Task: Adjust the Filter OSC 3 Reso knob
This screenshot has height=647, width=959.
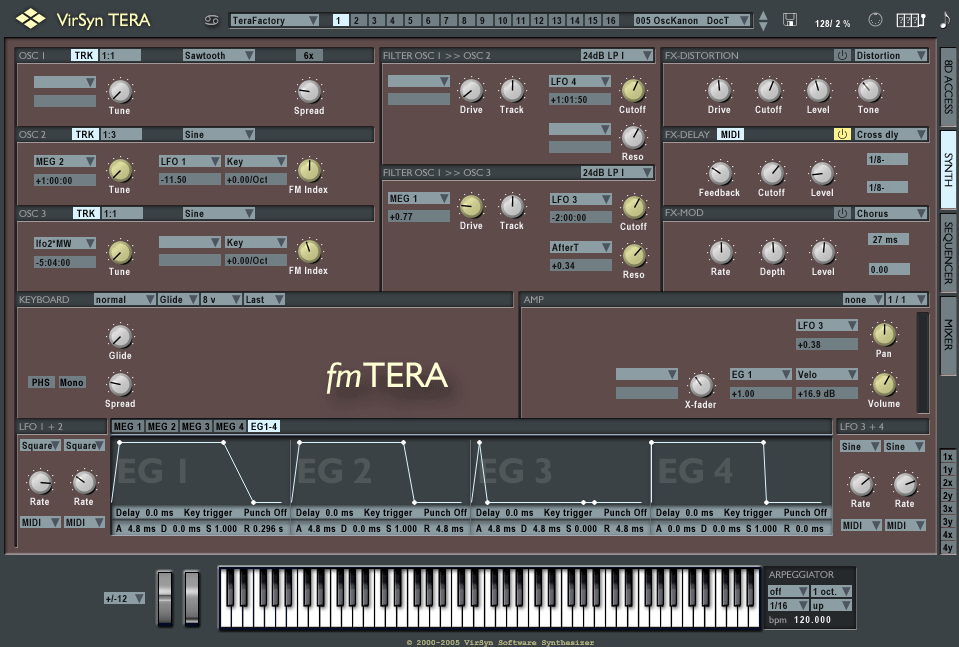Action: pyautogui.click(x=634, y=255)
